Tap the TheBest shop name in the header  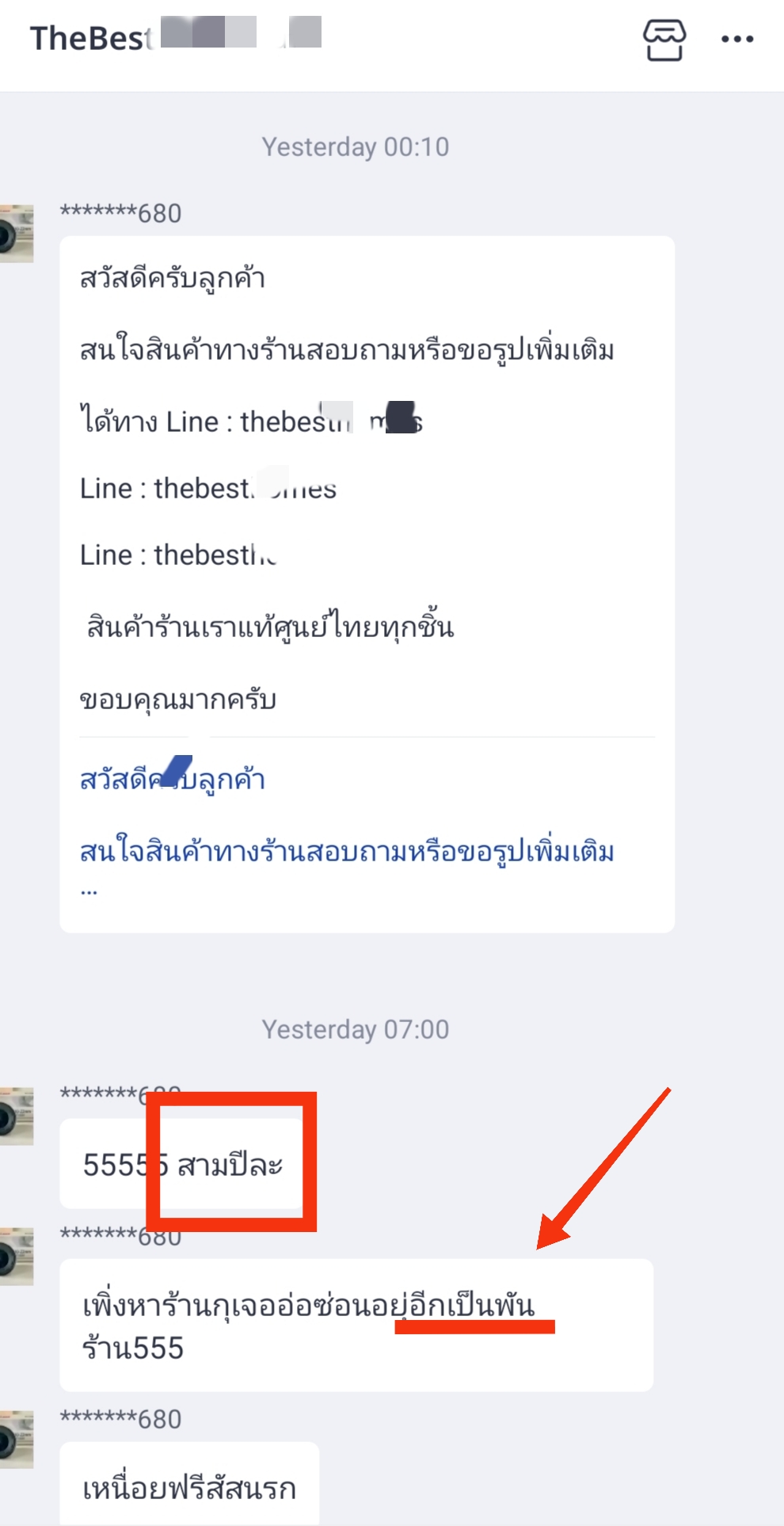coord(176,37)
